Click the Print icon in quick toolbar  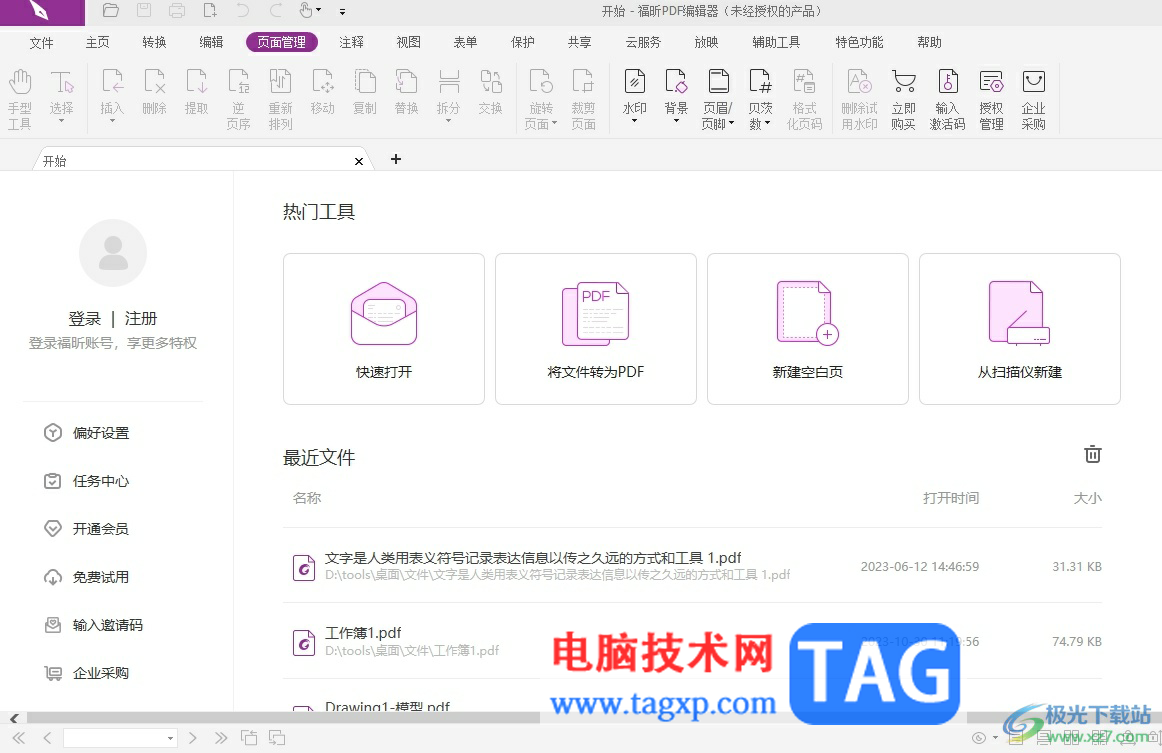point(176,10)
